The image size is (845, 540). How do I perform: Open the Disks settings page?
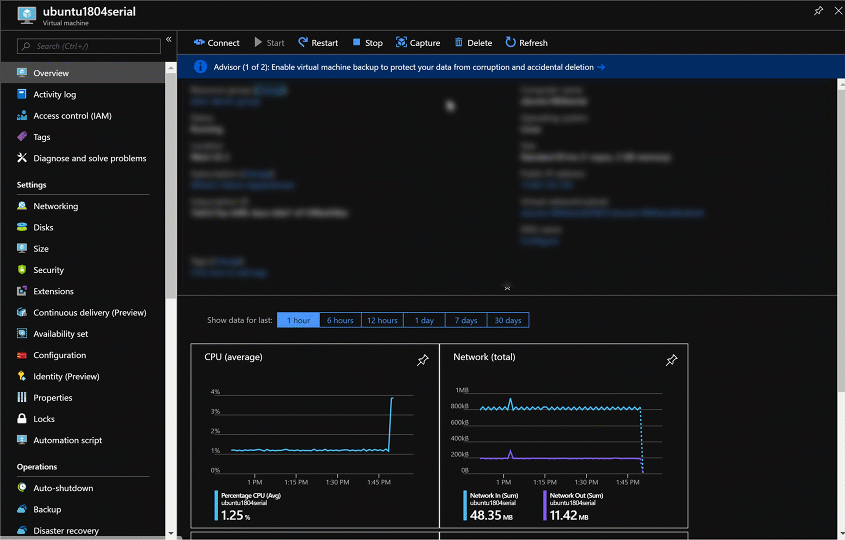[x=43, y=228]
